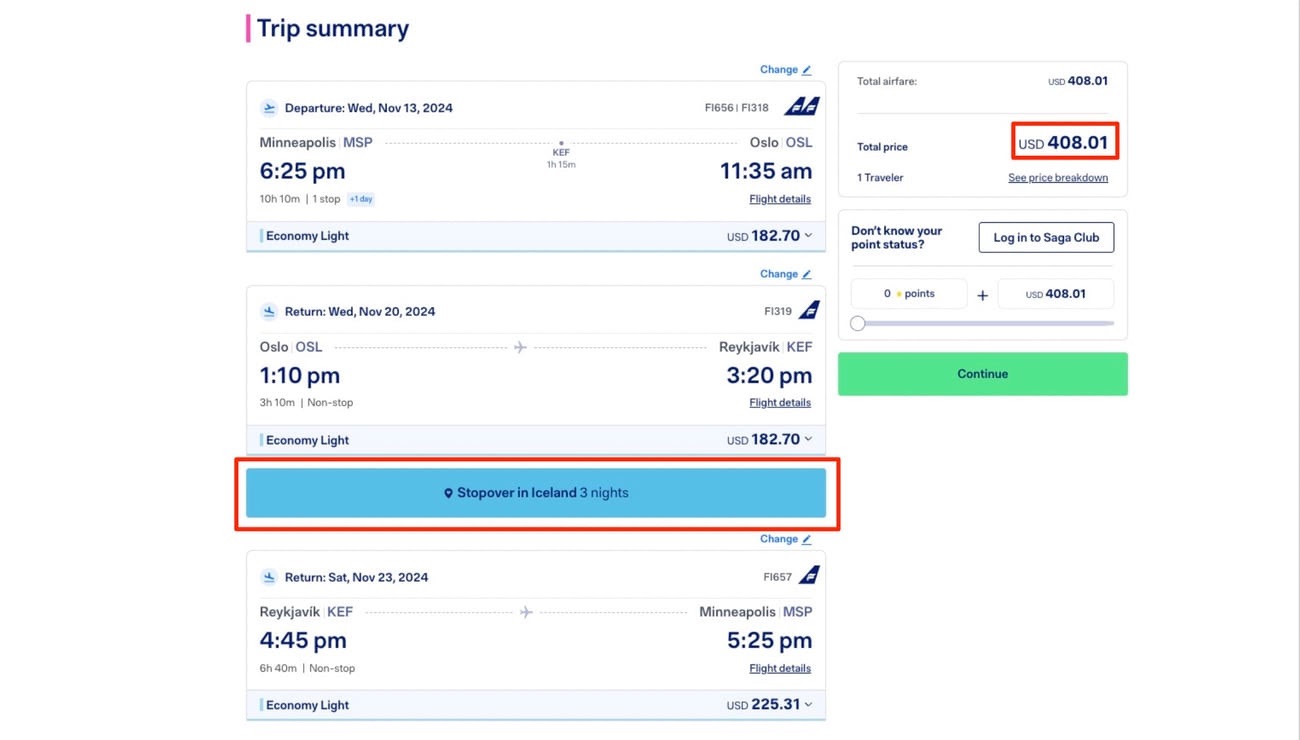The image size is (1300, 740).
Task: Click the green Continue button
Action: [x=982, y=373]
